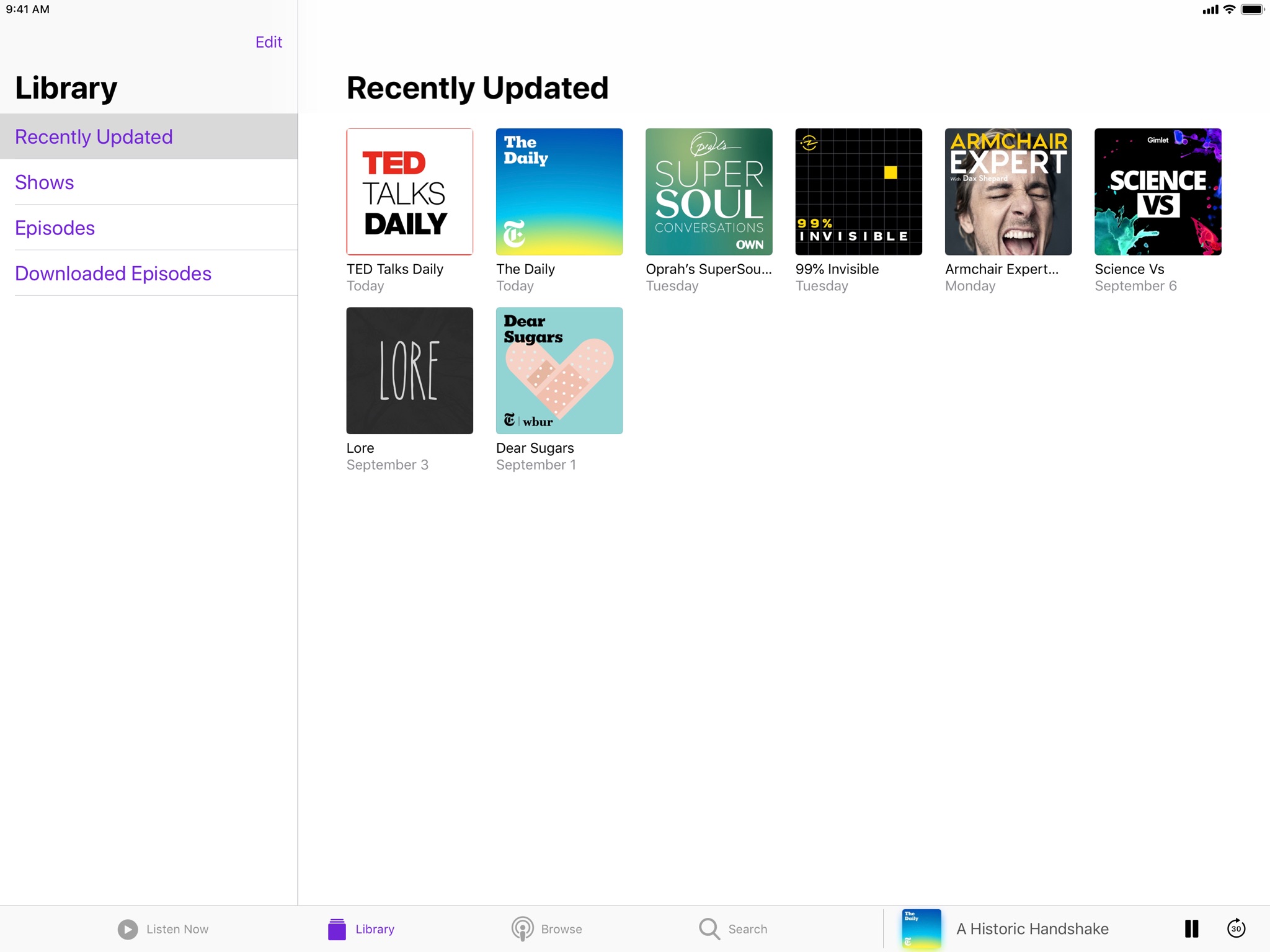Tap the 'TED Talks Daily' show title

tap(395, 269)
